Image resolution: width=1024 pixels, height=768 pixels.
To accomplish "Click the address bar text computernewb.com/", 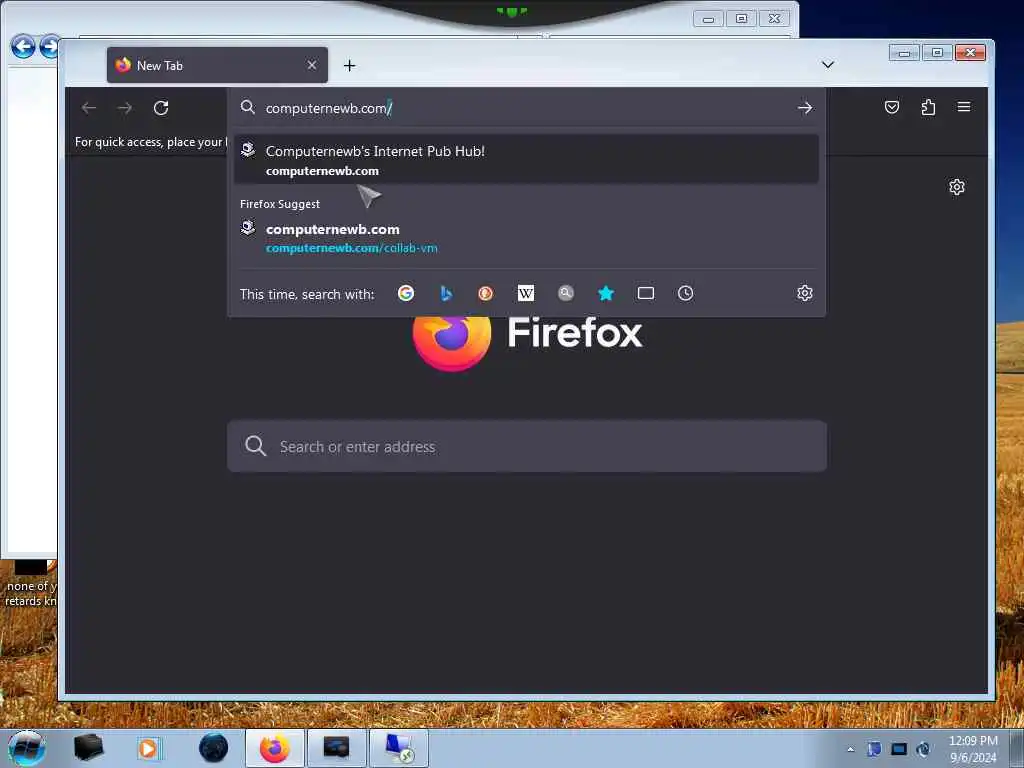I will (328, 108).
